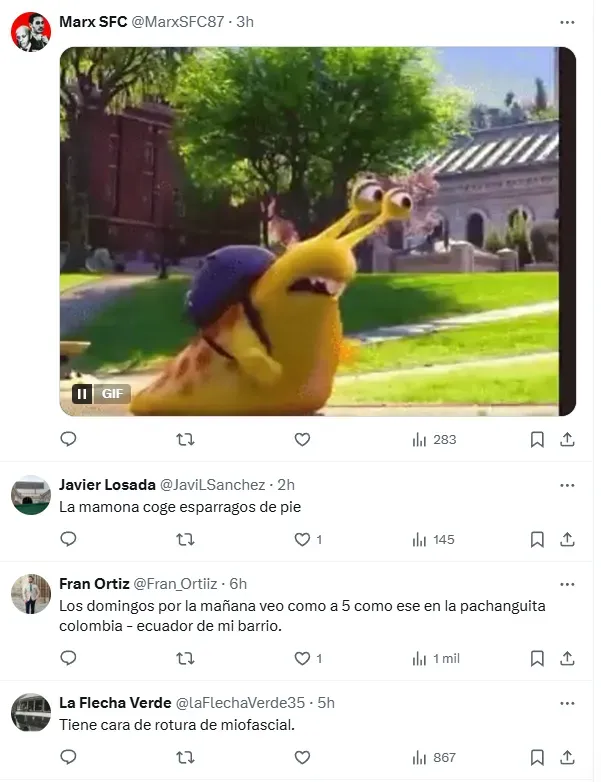This screenshot has height=782, width=601.
Task: Share La Flecha Verde's reply
Action: point(567,758)
